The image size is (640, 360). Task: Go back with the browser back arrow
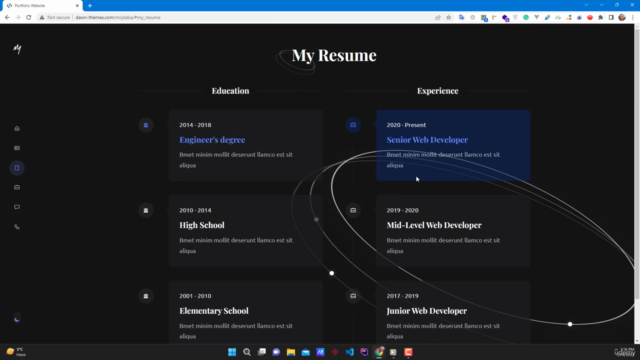7,18
